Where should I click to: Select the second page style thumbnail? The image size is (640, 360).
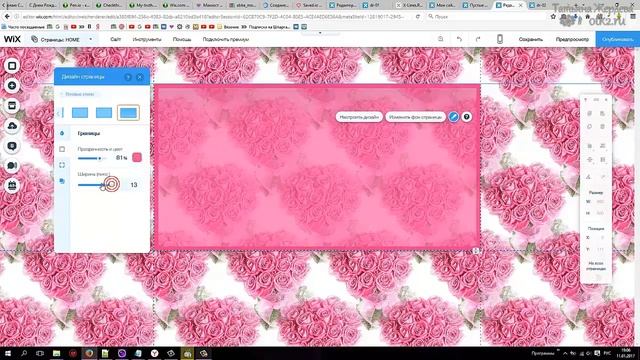pos(104,113)
